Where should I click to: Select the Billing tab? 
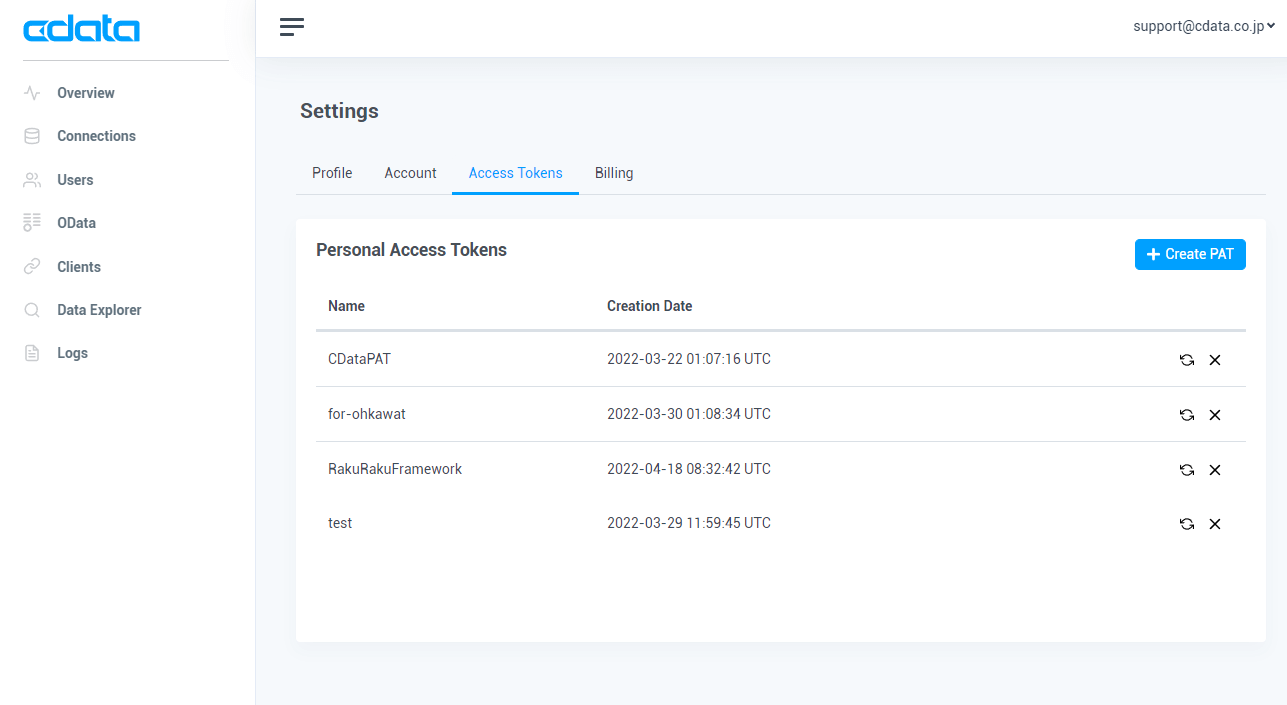[x=614, y=173]
